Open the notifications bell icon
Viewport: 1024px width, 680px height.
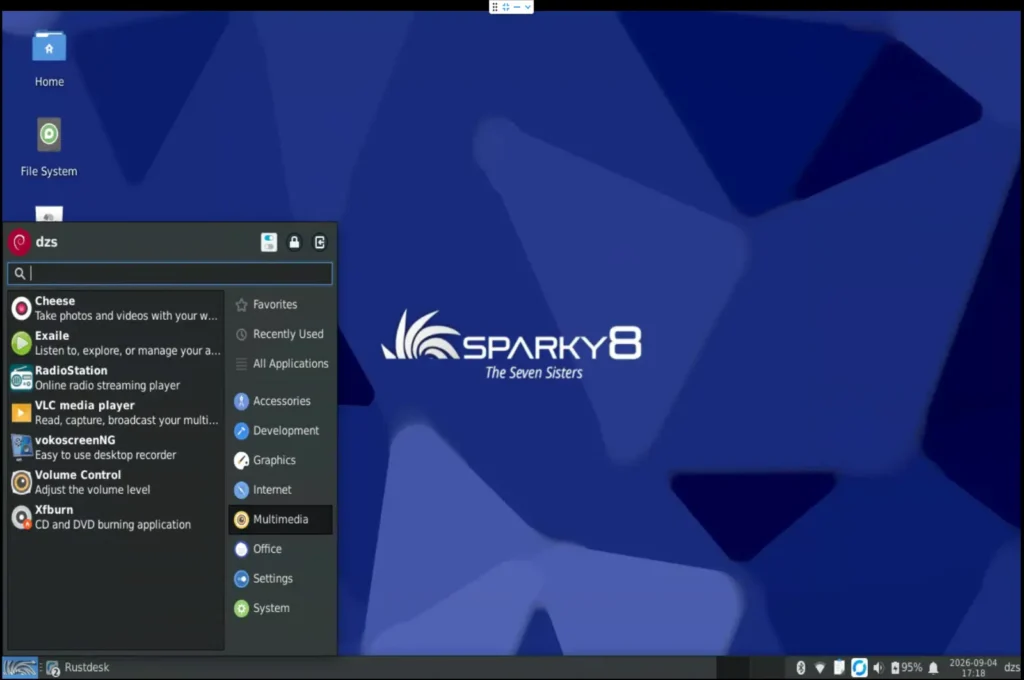[x=934, y=668]
